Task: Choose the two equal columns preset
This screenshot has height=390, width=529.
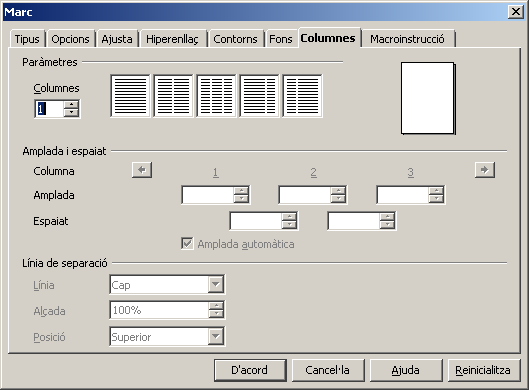Action: click(173, 96)
